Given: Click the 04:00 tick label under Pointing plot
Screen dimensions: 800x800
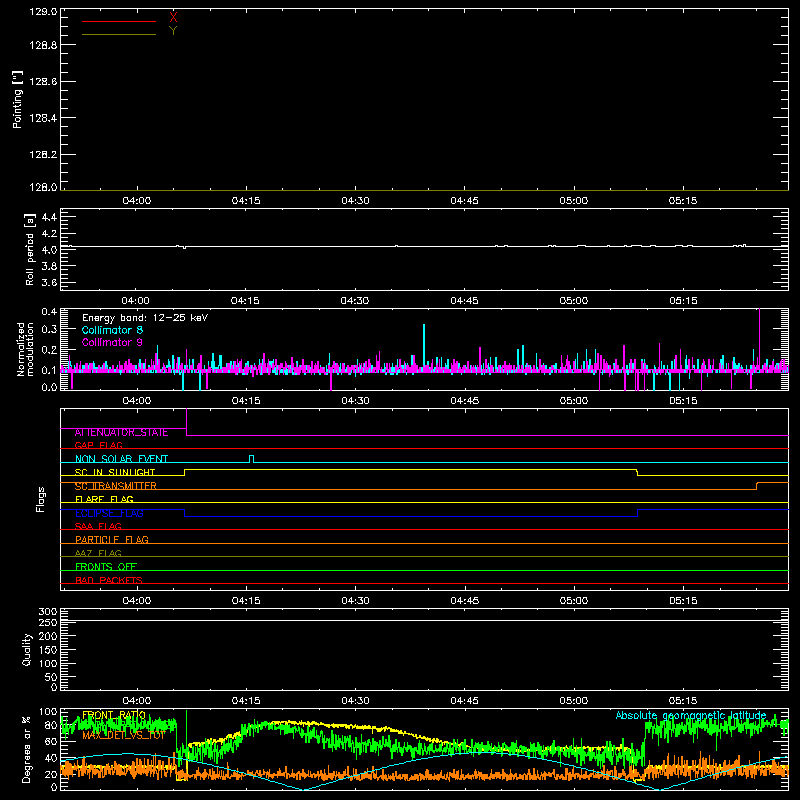Looking at the screenshot, I should point(137,201).
